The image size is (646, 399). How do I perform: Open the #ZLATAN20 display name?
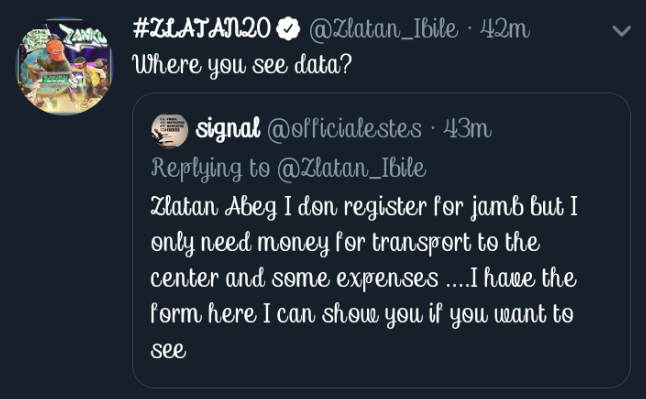tap(202, 29)
